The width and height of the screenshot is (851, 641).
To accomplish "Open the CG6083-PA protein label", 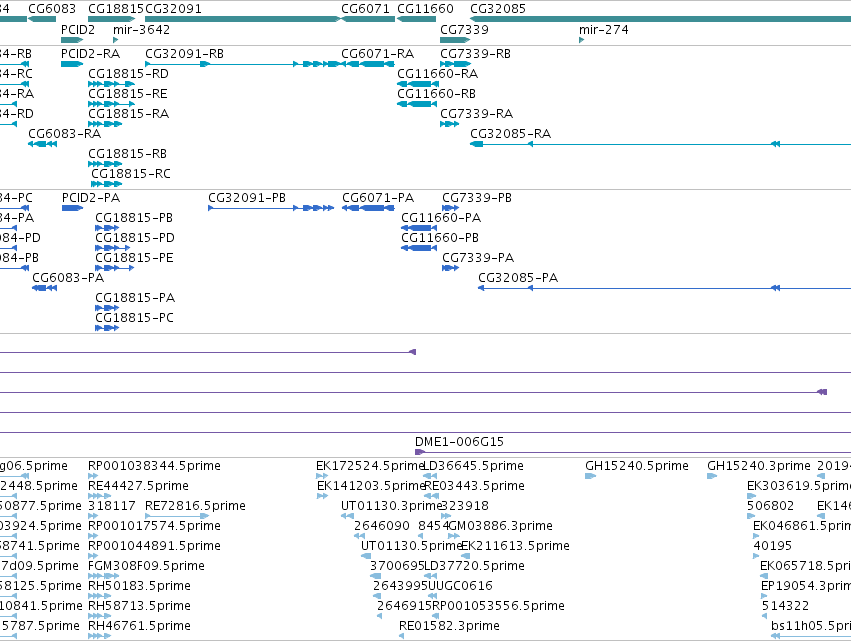I will click(x=68, y=278).
